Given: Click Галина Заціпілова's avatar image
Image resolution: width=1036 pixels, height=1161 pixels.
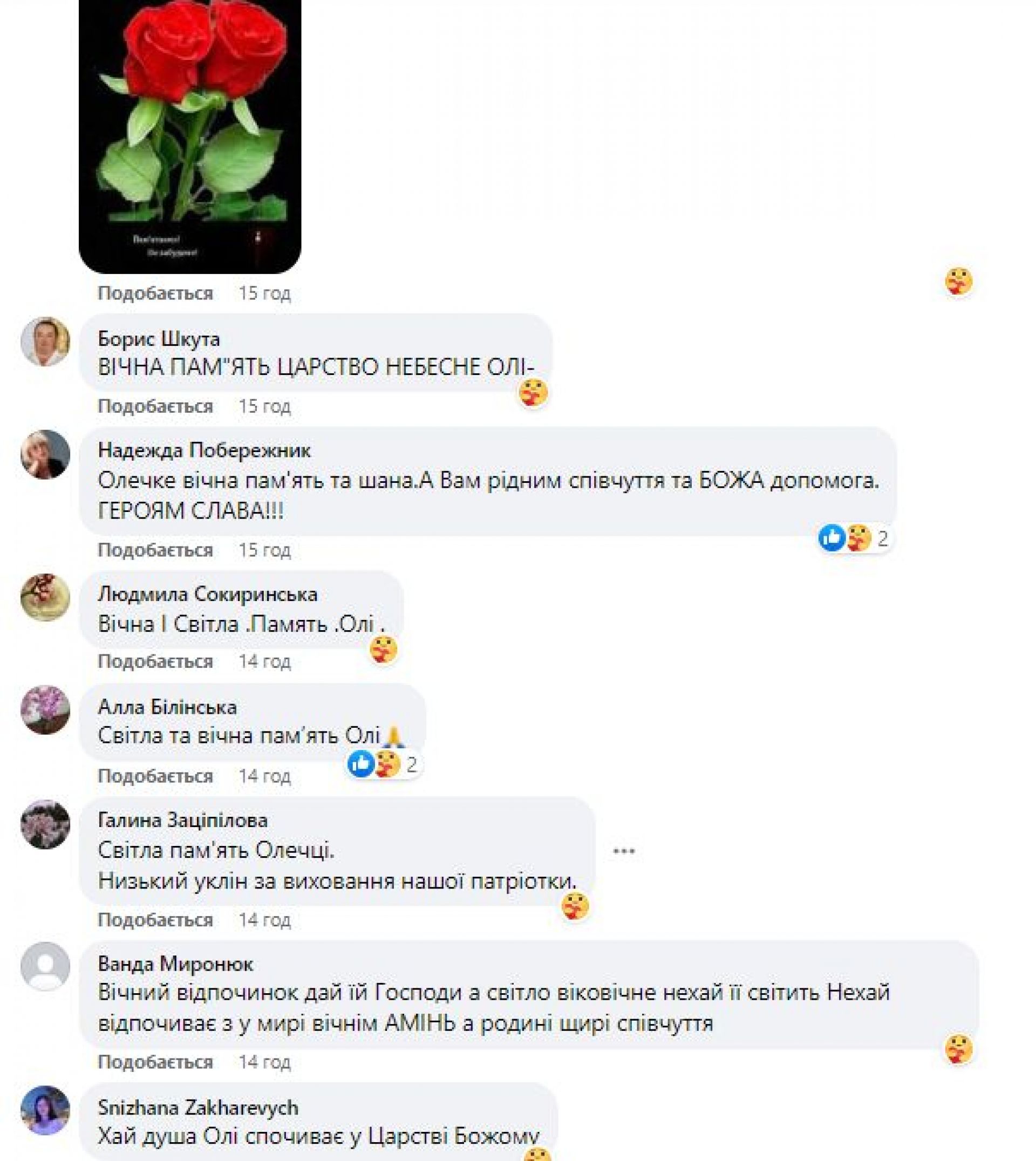Looking at the screenshot, I should (x=45, y=825).
